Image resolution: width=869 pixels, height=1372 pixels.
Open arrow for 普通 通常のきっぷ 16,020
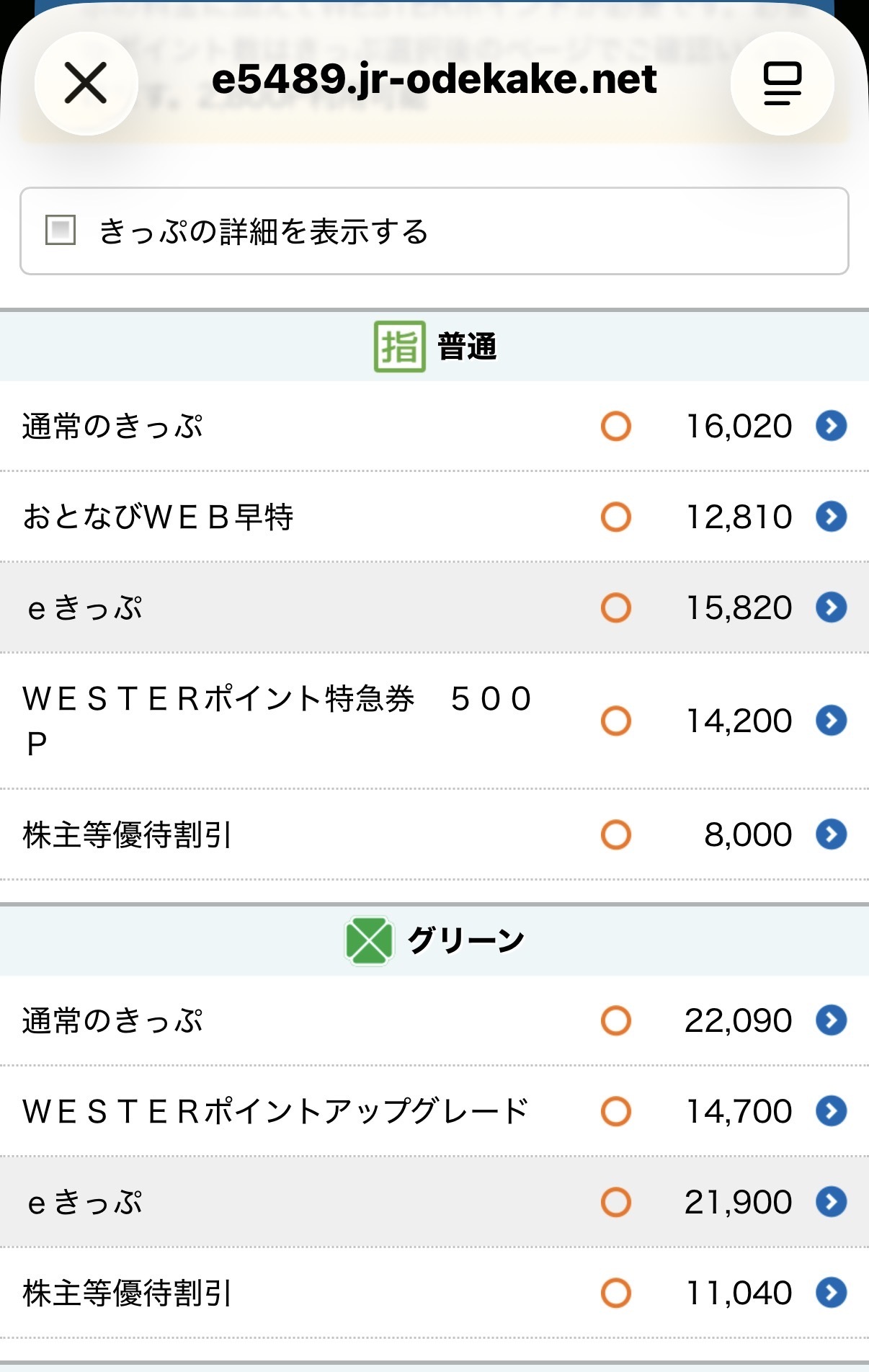[x=831, y=426]
